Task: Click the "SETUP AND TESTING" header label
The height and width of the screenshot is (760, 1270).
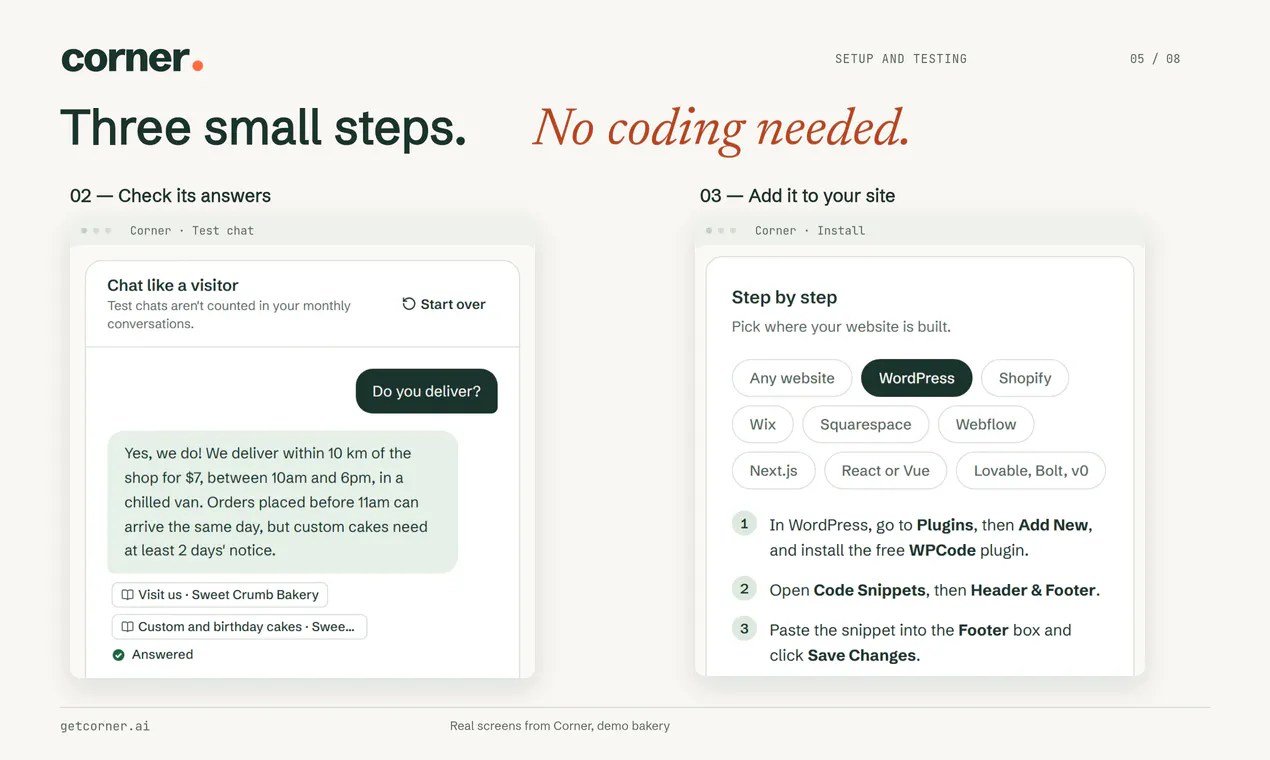Action: tap(901, 59)
